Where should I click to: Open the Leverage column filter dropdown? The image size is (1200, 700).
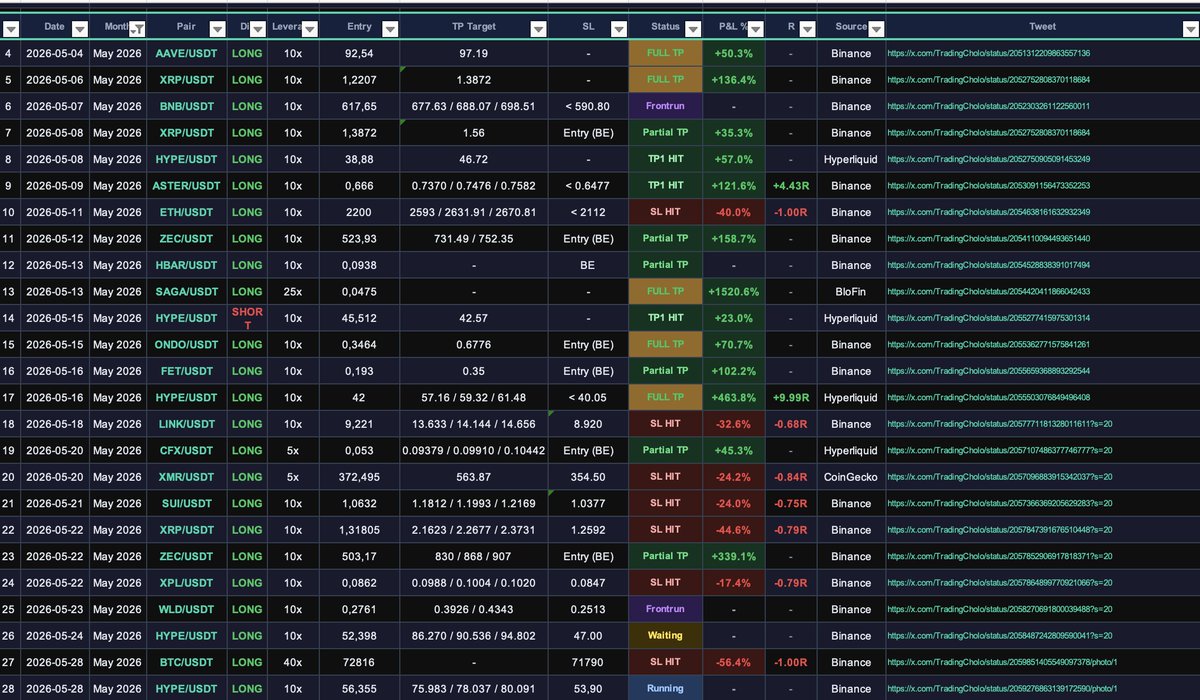[311, 28]
